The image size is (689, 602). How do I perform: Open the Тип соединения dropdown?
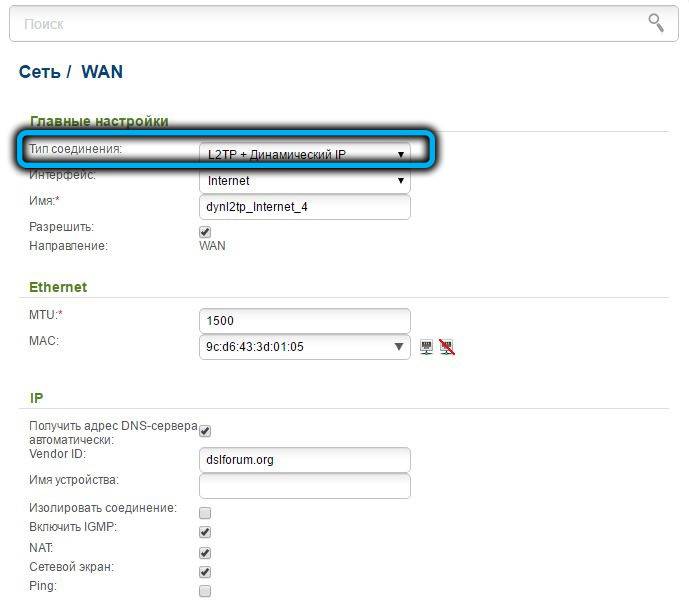click(x=305, y=154)
